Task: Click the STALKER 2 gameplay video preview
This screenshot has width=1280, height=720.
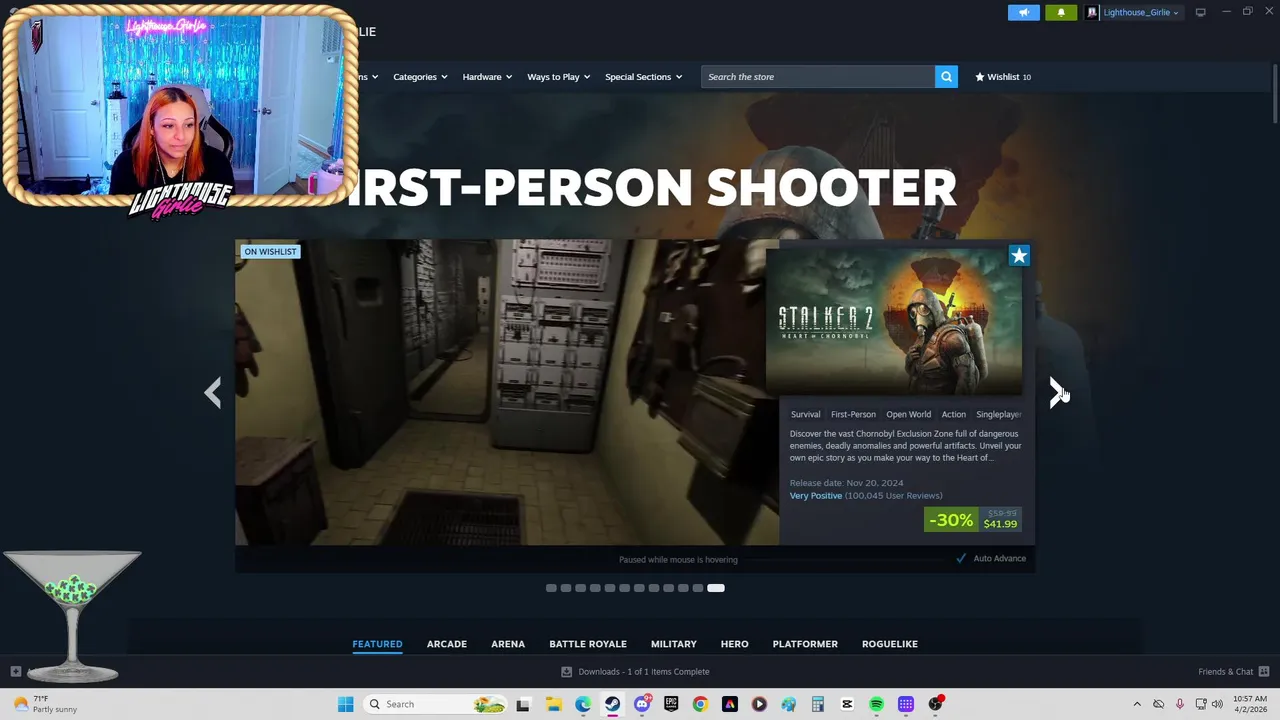Action: [507, 392]
